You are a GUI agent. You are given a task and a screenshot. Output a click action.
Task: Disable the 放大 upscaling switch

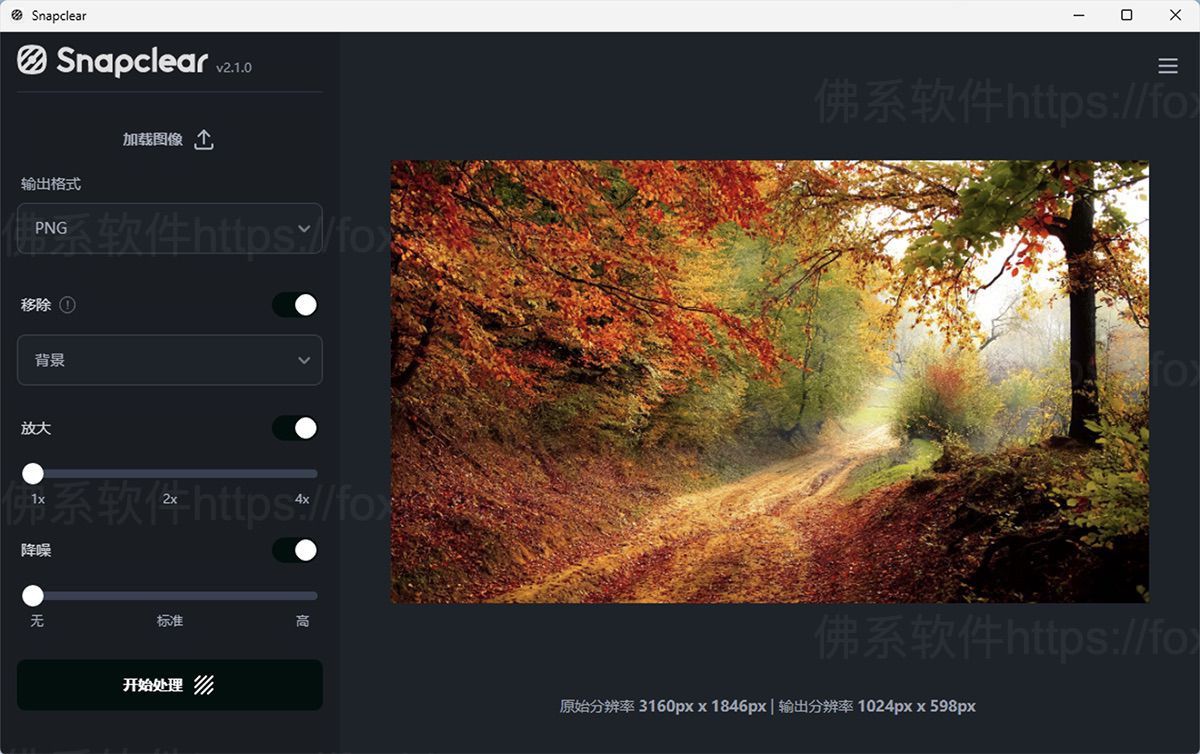294,428
